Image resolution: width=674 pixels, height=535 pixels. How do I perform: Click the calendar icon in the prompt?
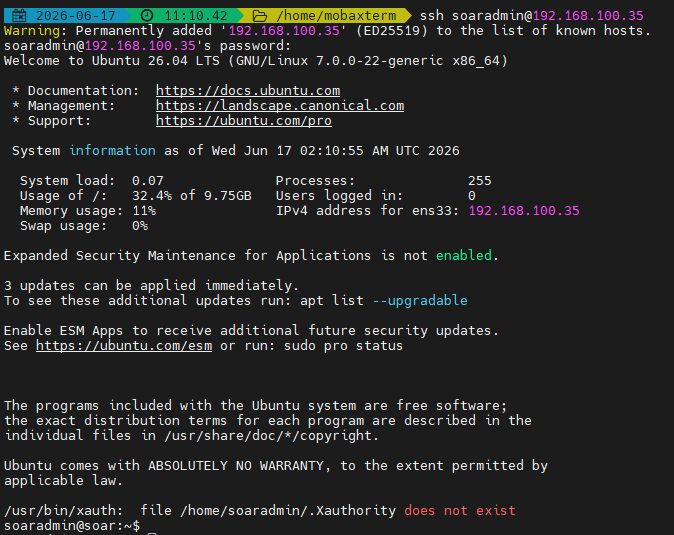[19, 16]
